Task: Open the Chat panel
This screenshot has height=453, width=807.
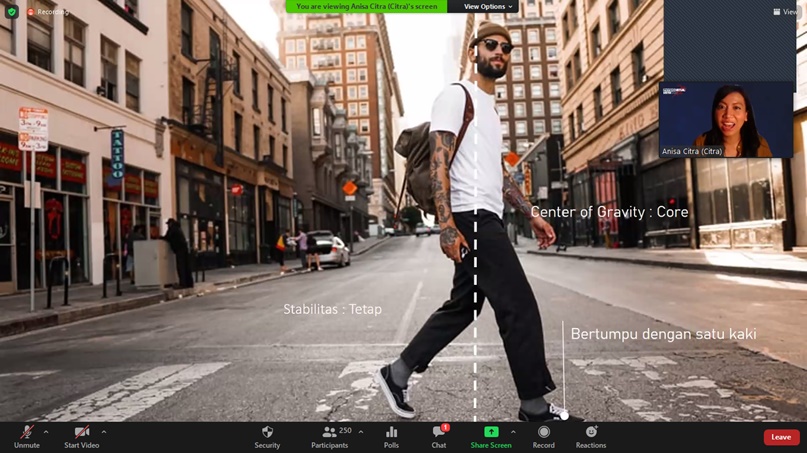Action: [438, 436]
